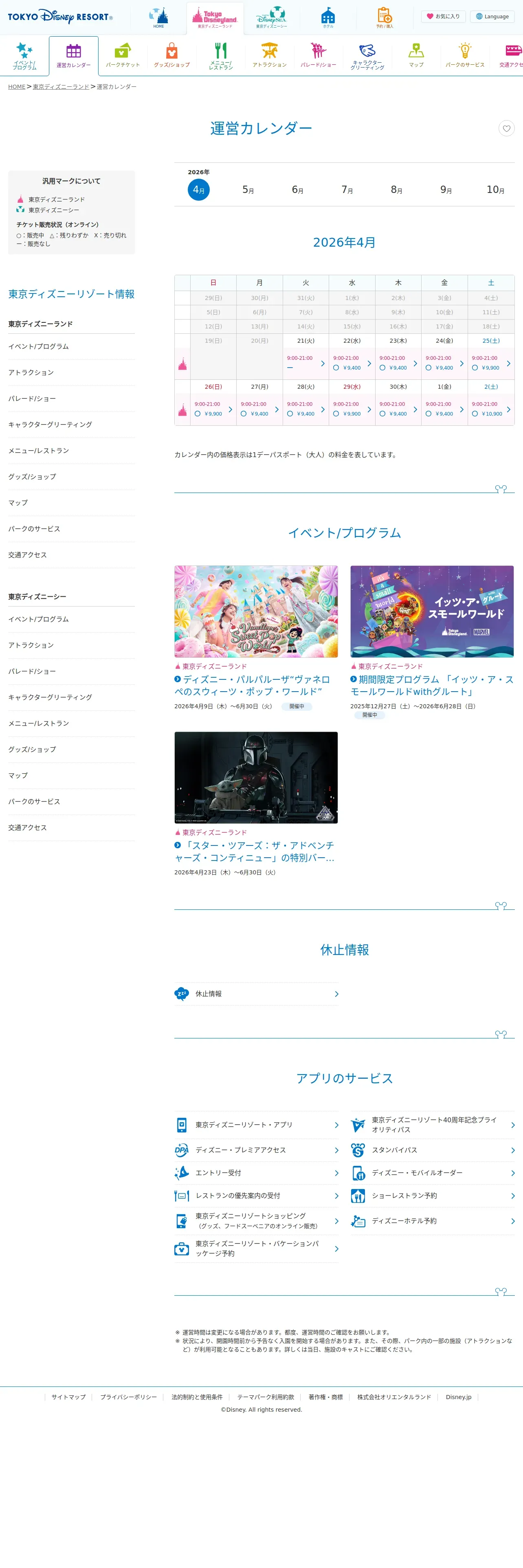Open the arrow in the 23(木) calendar cell
This screenshot has height=1568, width=523.
pyautogui.click(x=415, y=364)
